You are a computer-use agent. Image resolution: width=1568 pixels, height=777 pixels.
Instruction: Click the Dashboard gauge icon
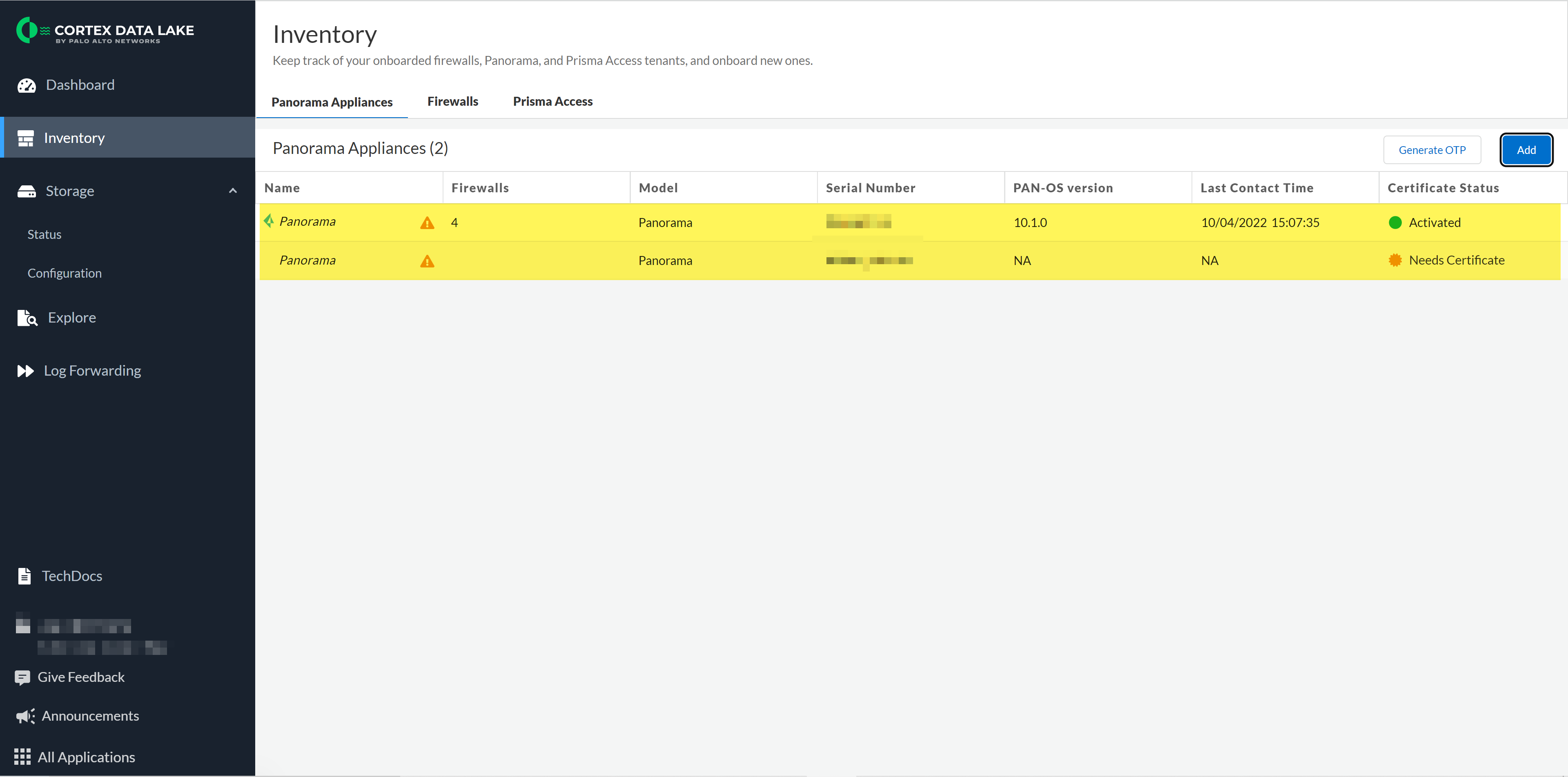point(26,85)
